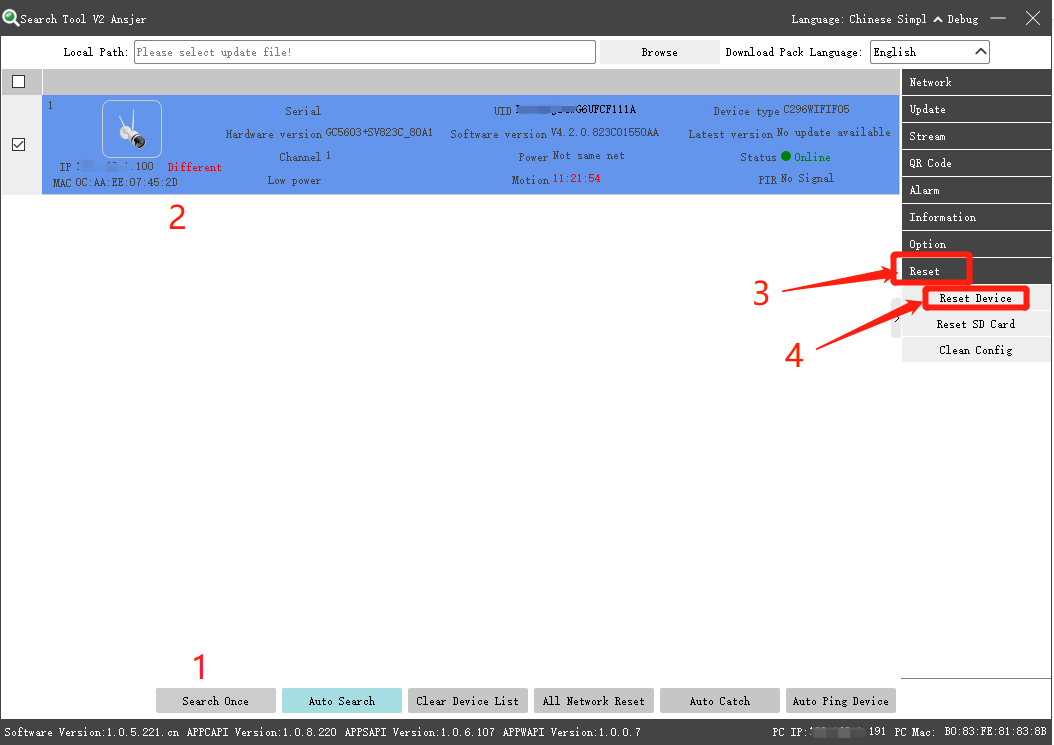The image size is (1054, 745).
Task: Check the select-all checkbox in header
Action: (18, 81)
